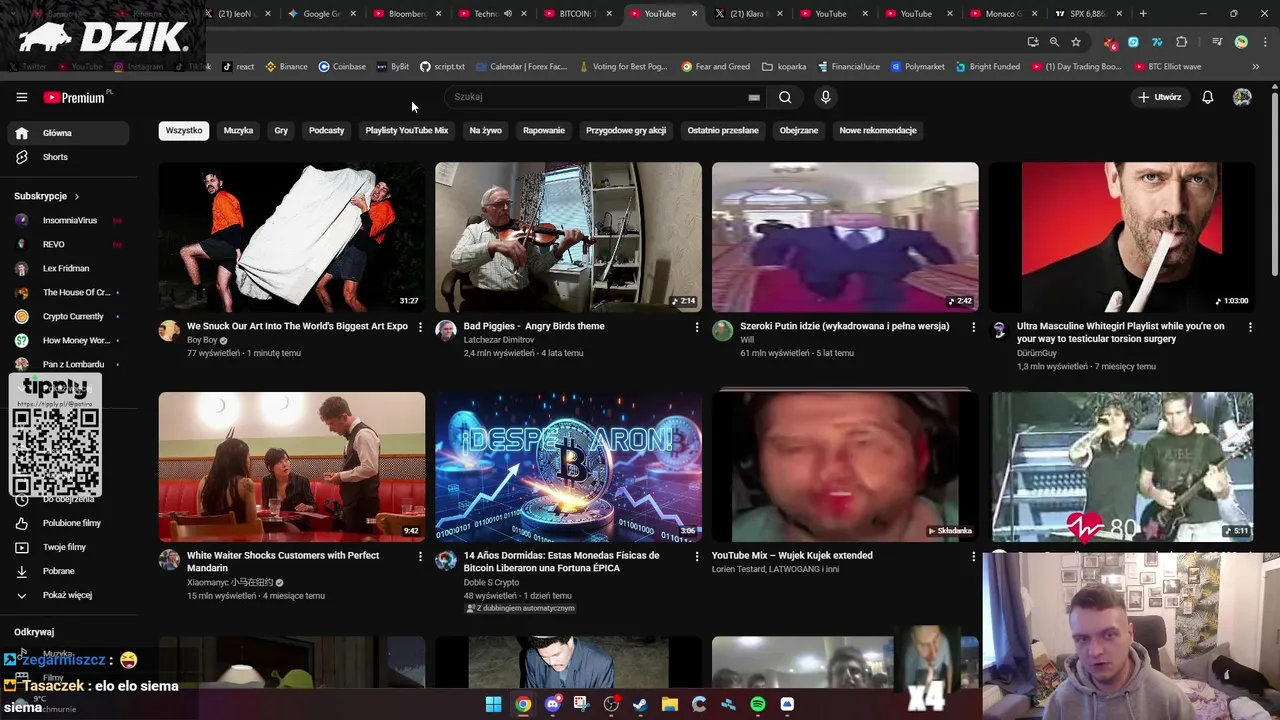Select Nowe rekomendacje filter chip

pos(878,130)
